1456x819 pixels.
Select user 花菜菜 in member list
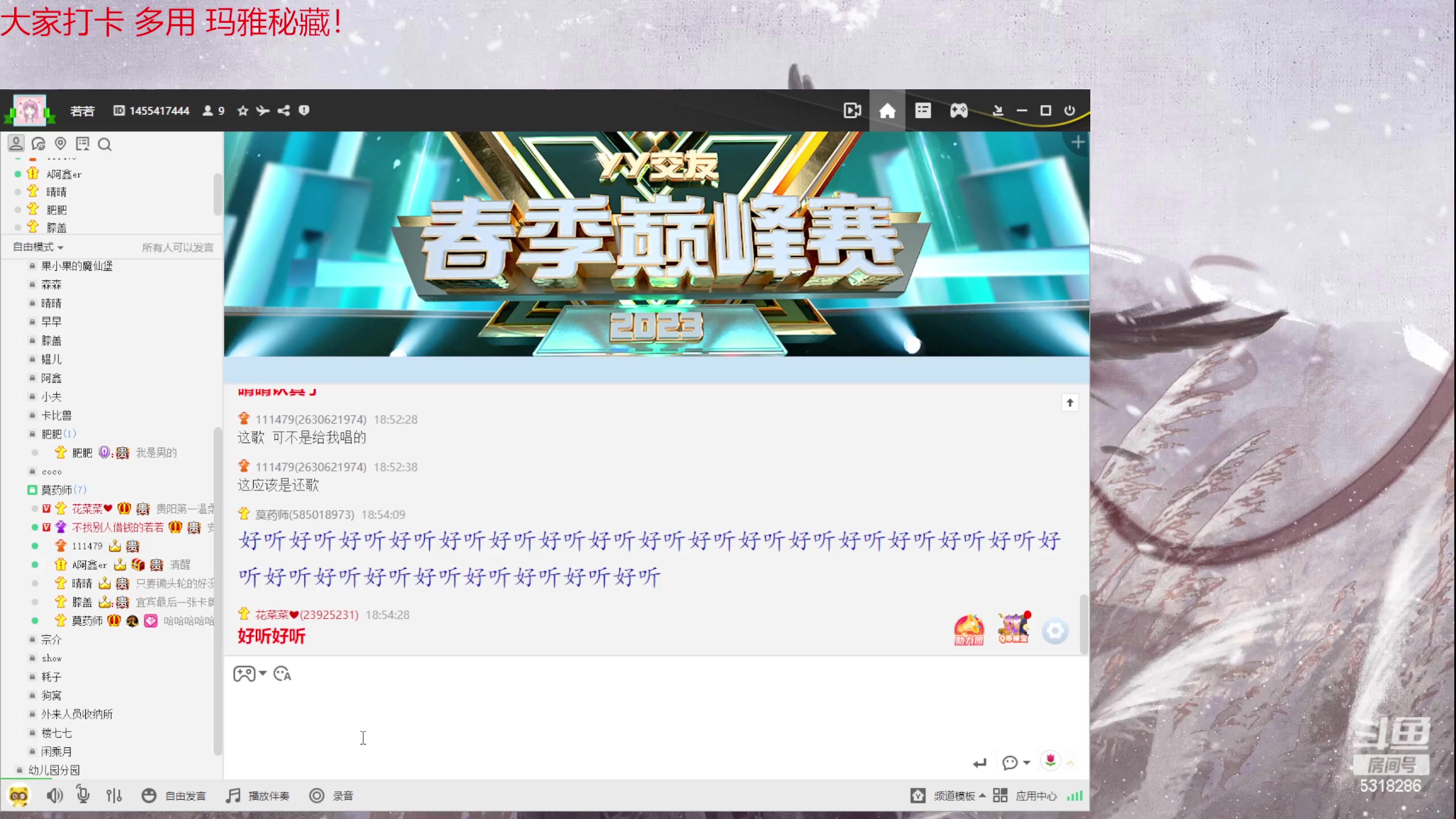(92, 508)
